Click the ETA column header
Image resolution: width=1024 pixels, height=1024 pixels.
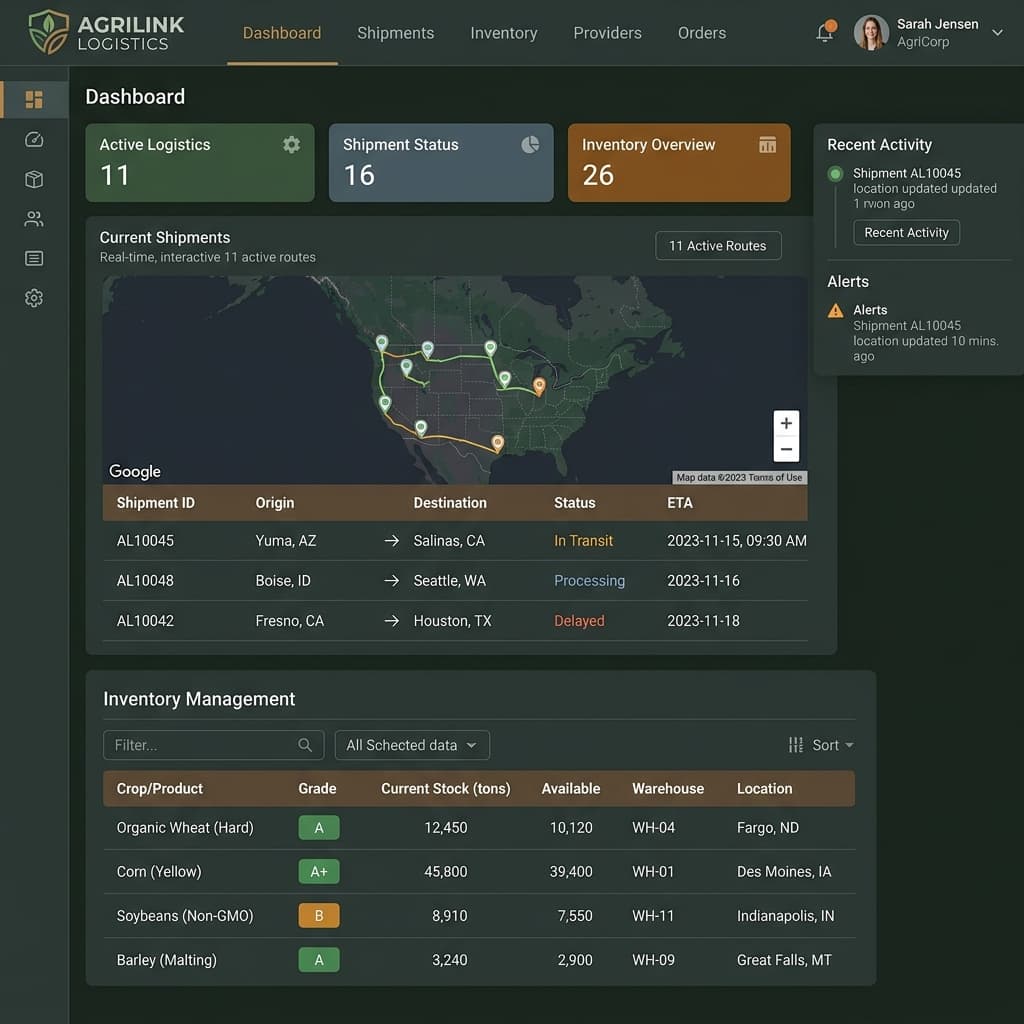tap(680, 503)
